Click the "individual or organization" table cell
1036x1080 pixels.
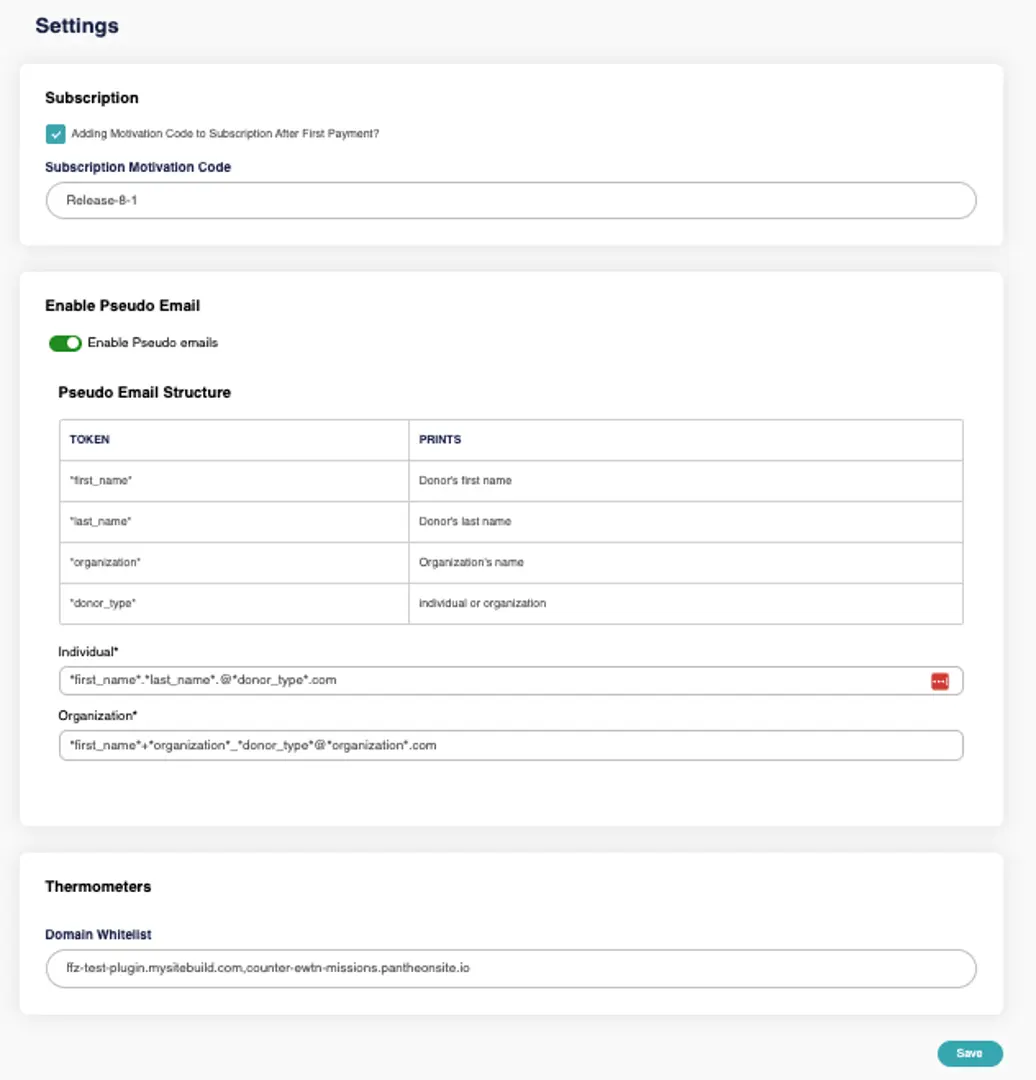[x=482, y=603]
